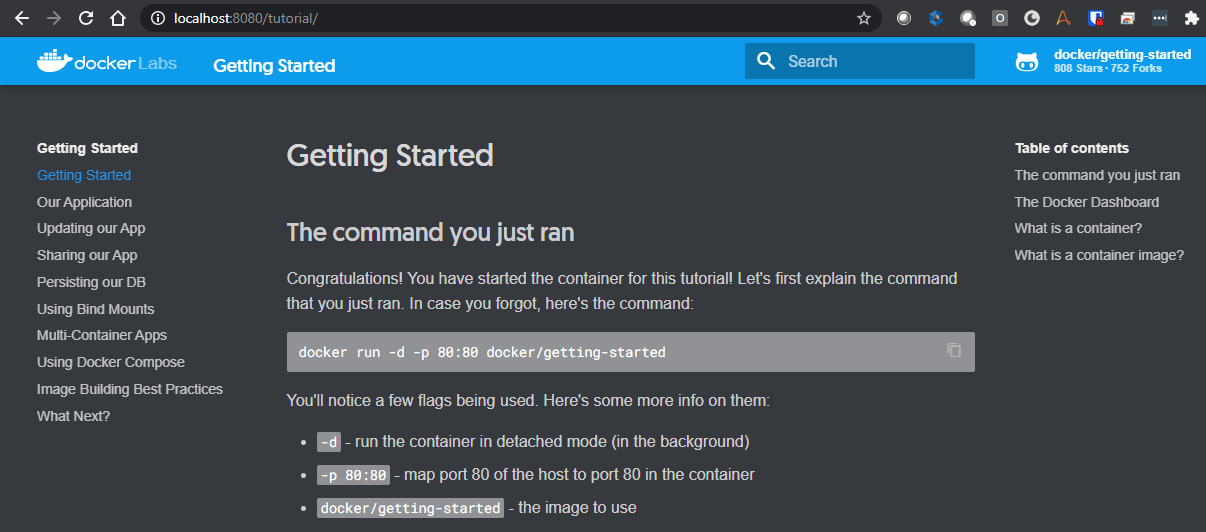Click 'The command you just ran' heading
This screenshot has width=1206, height=532.
(x=430, y=233)
